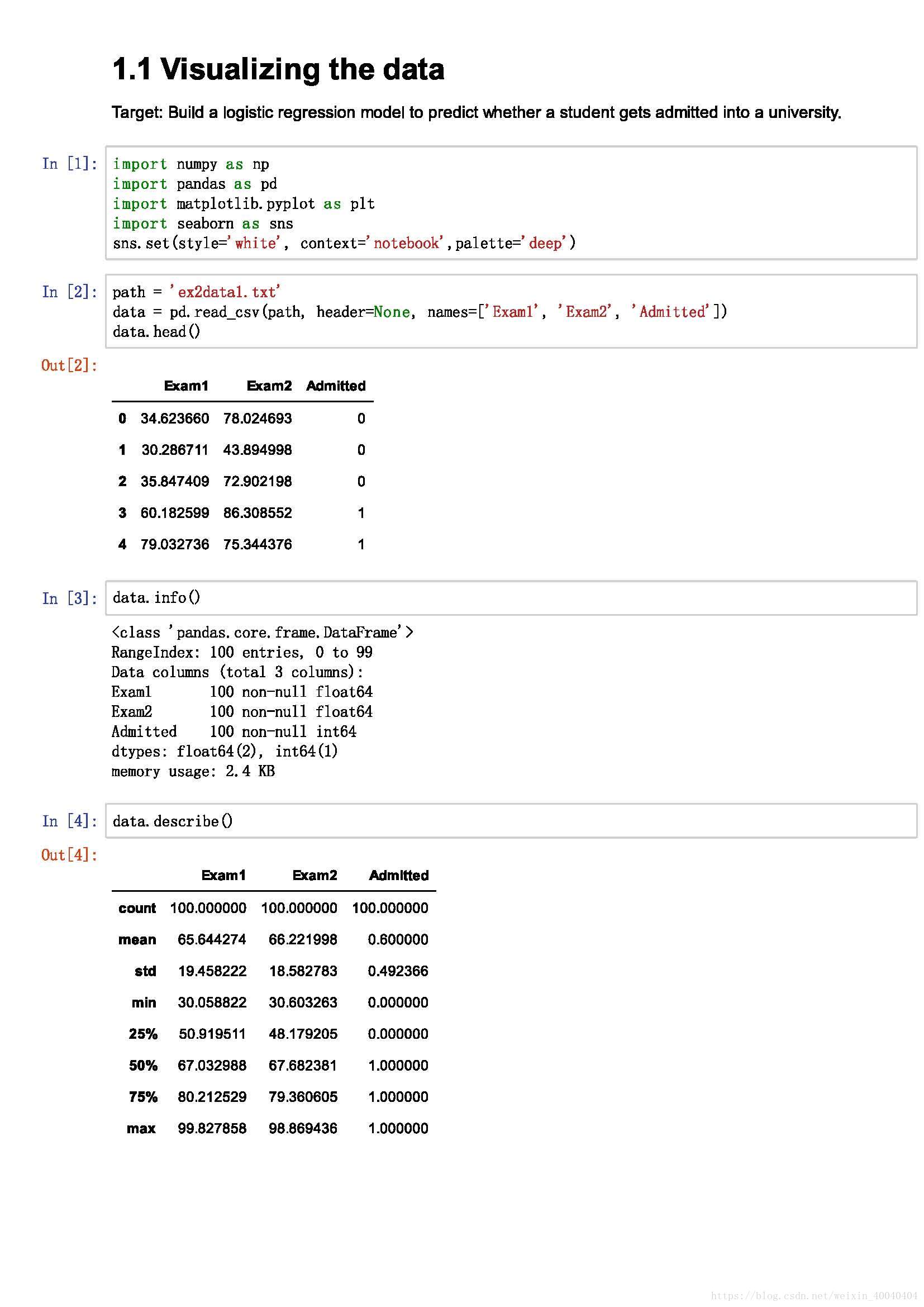Click the value 34.623660
Screen dimensions: 924x1307
[175, 419]
